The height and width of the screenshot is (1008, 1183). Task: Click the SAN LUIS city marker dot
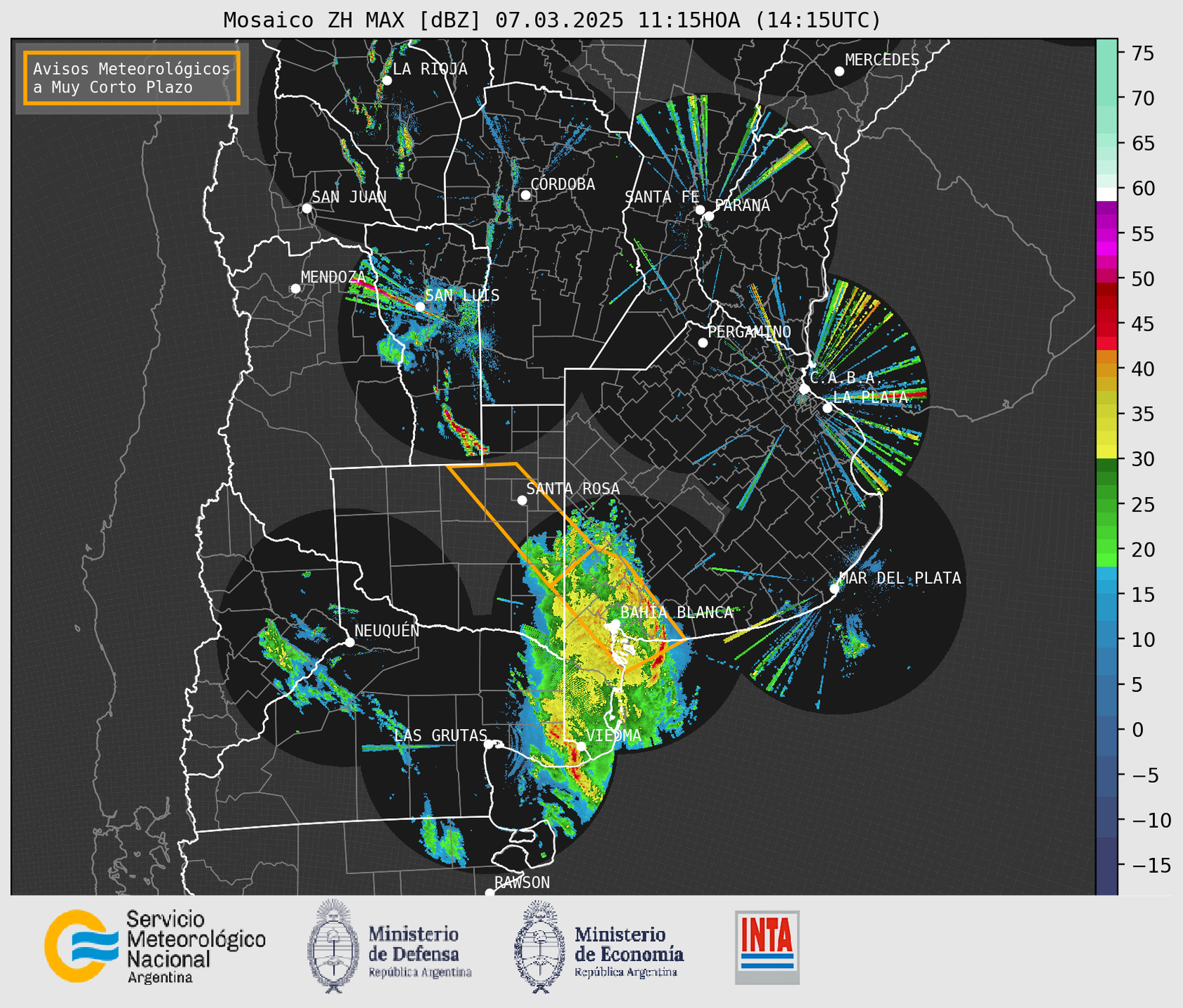point(420,307)
